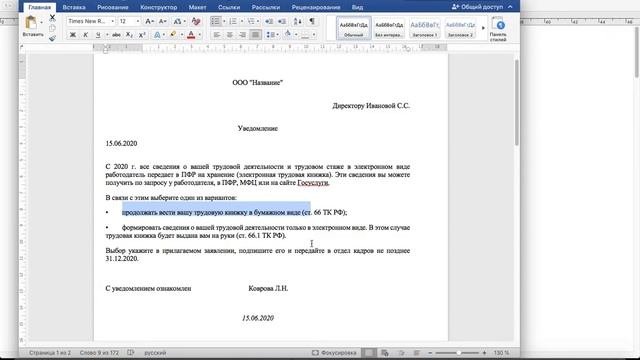
Task: Open underline style dropdown arrow
Action: [x=107, y=35]
